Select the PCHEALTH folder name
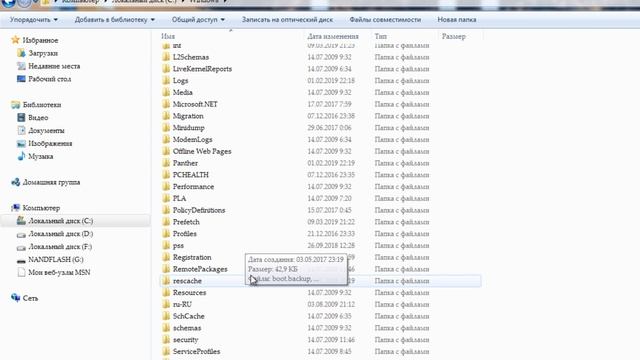This screenshot has height=360, width=640. (x=191, y=175)
